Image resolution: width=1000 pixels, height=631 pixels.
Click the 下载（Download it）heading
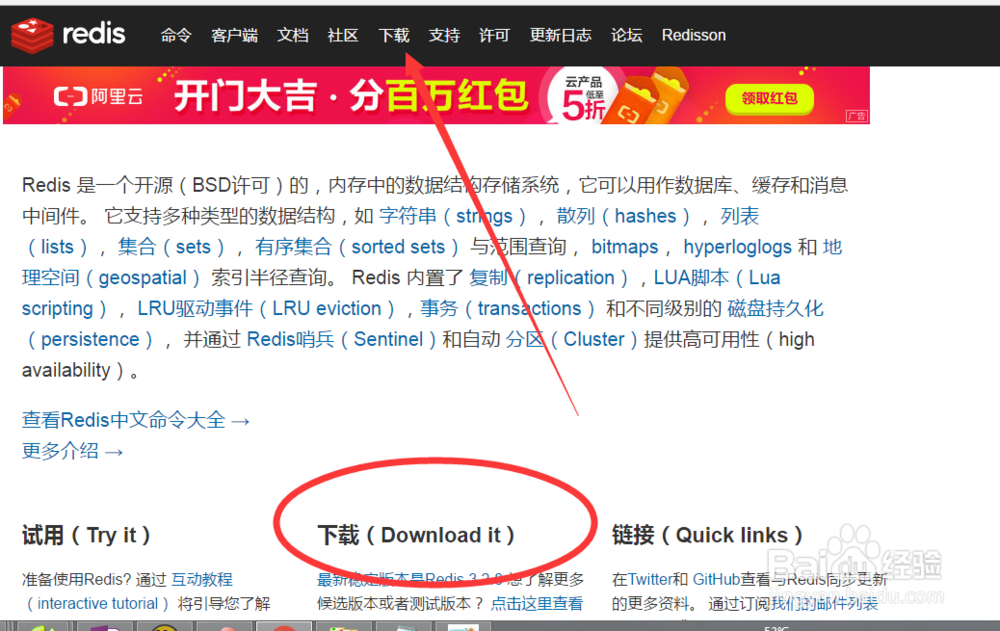(416, 535)
